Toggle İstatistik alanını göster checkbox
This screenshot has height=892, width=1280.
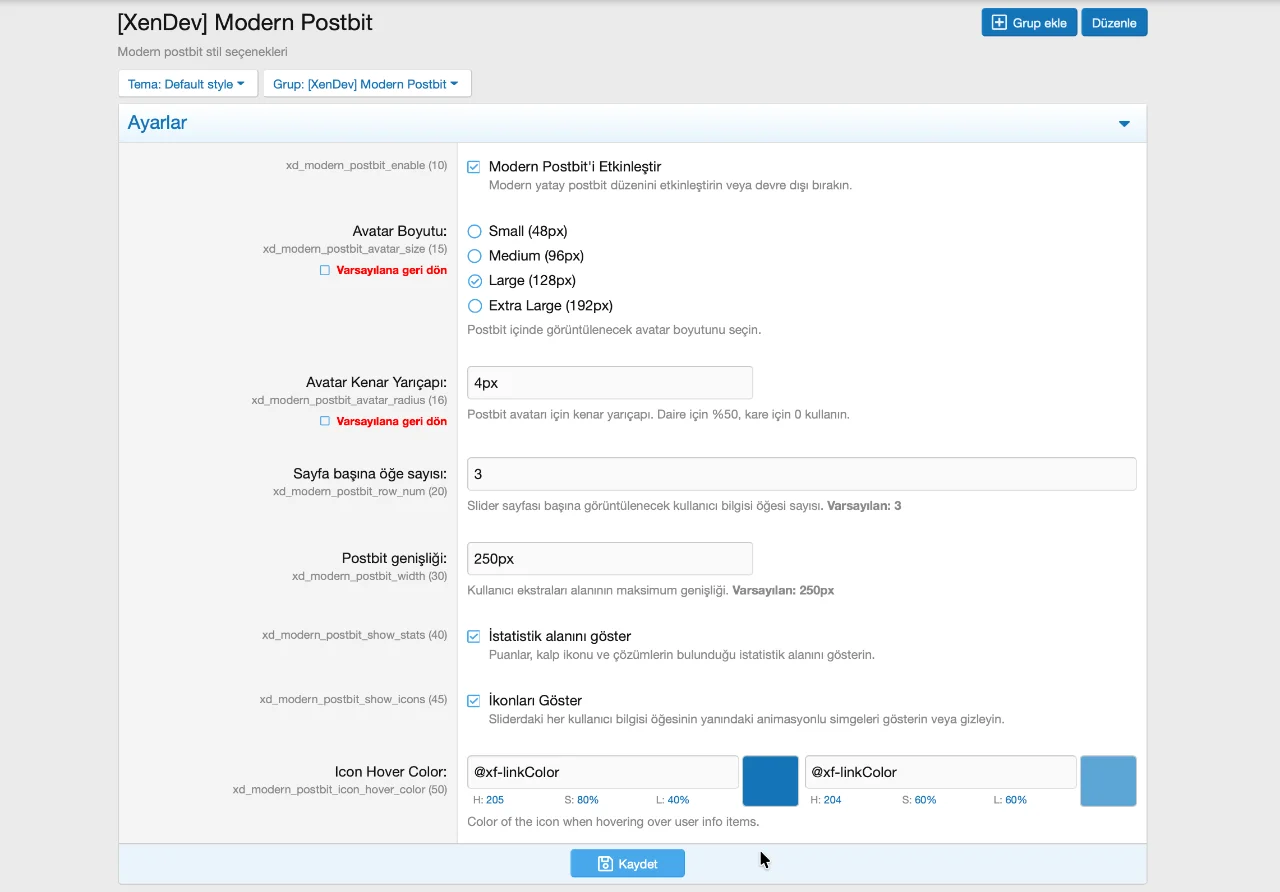(474, 637)
